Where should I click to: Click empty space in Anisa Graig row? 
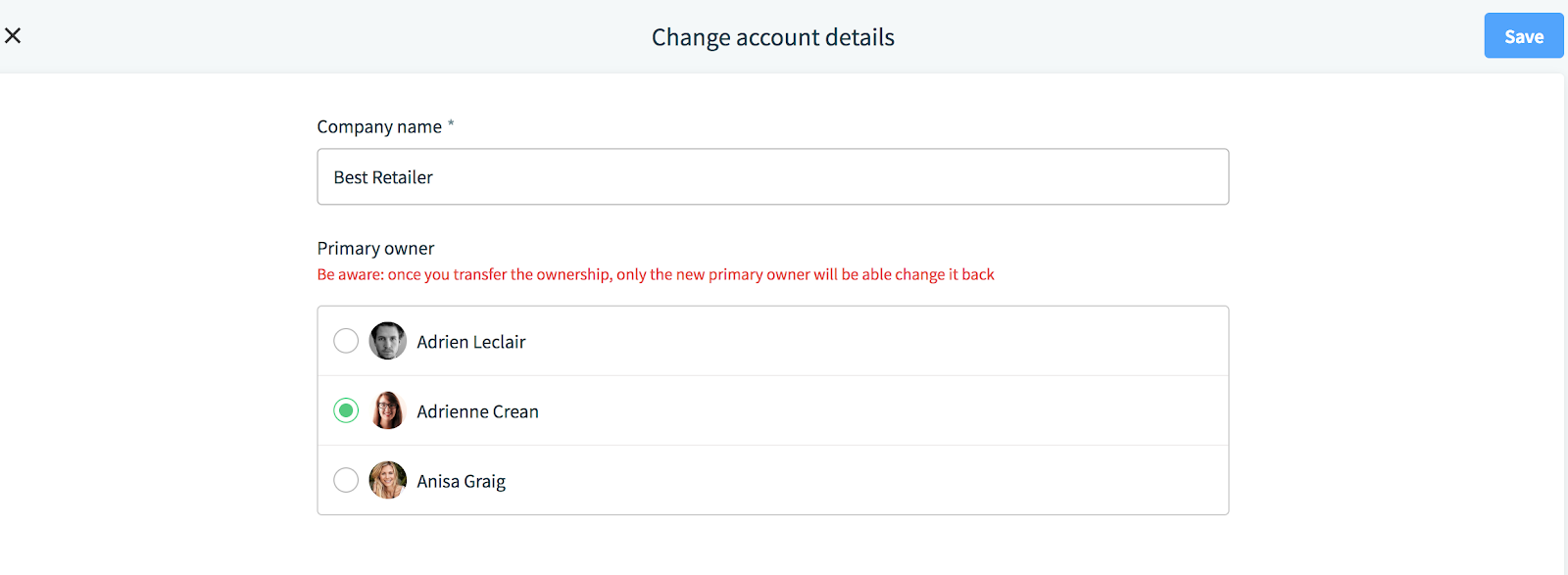coord(862,480)
